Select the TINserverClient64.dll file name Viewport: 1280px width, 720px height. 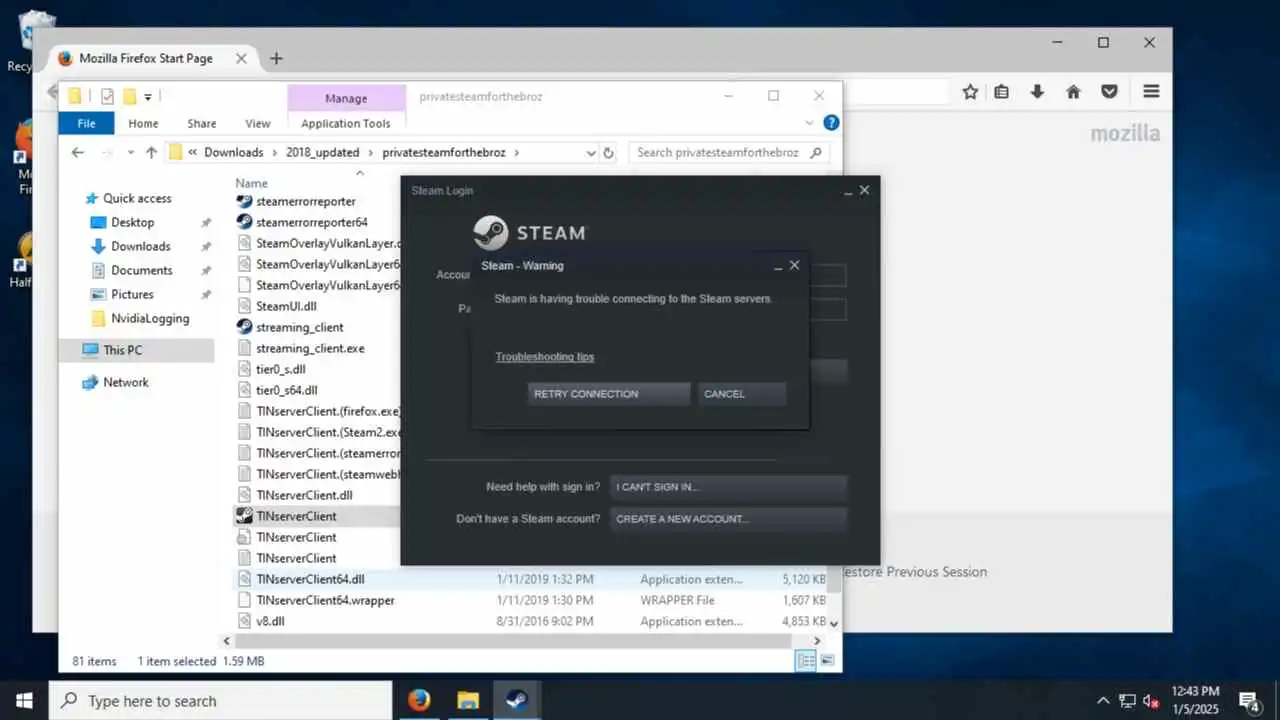(310, 579)
